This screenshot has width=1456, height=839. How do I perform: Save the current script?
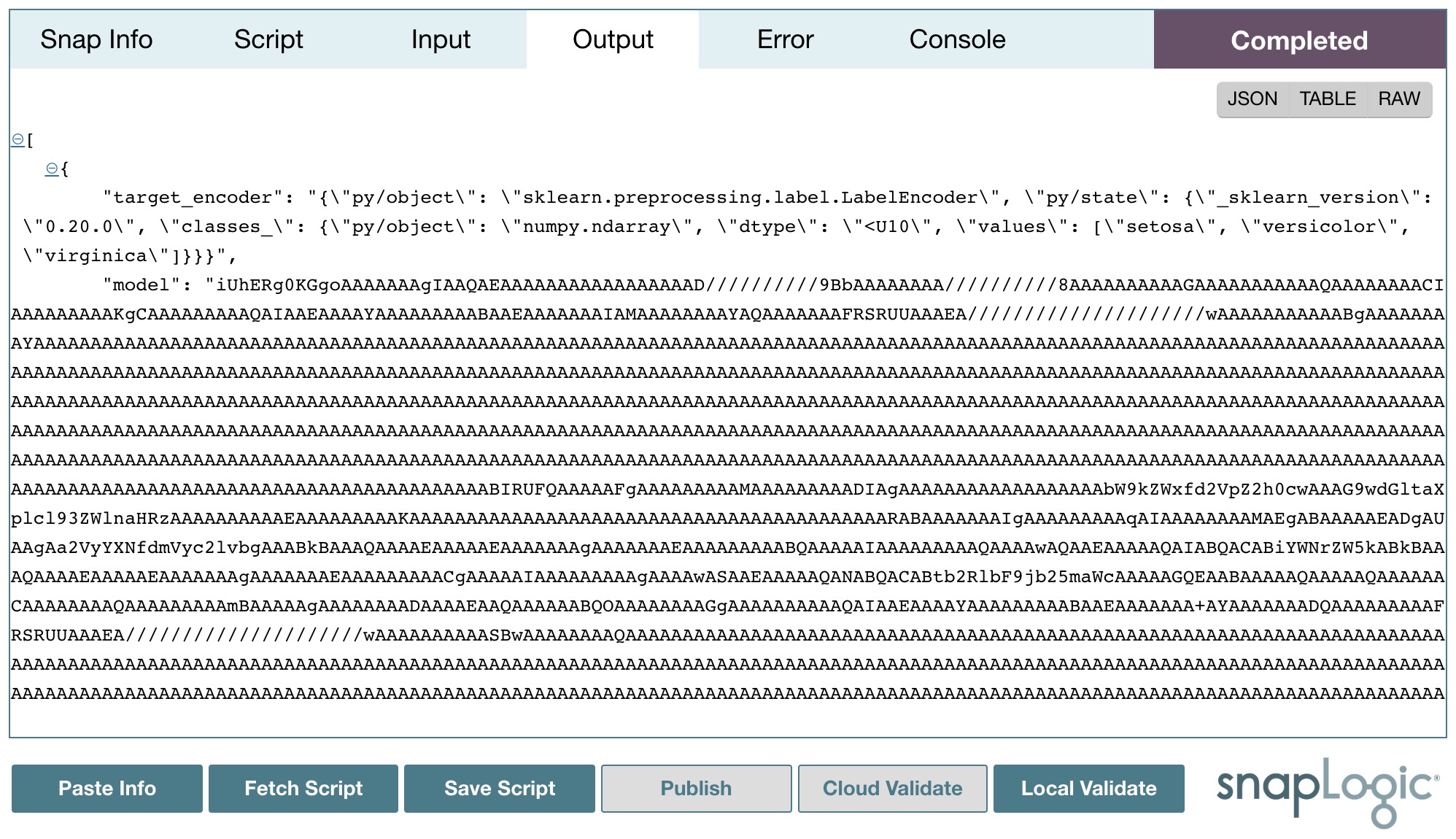pos(500,789)
